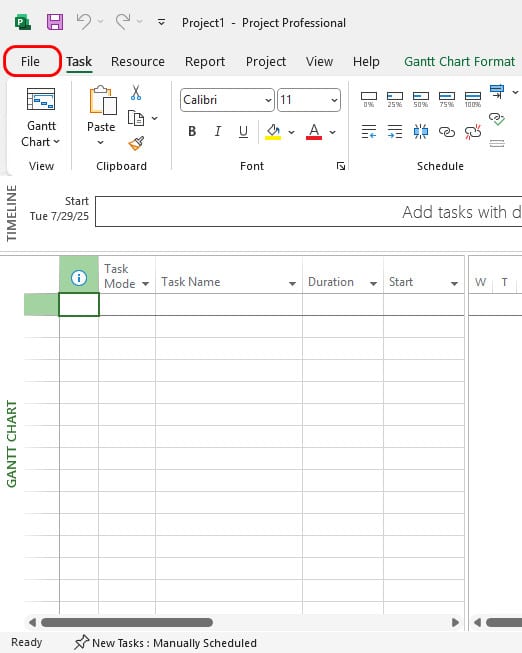This screenshot has height=653, width=522.
Task: Unlink the selected tasks
Action: 472,132
